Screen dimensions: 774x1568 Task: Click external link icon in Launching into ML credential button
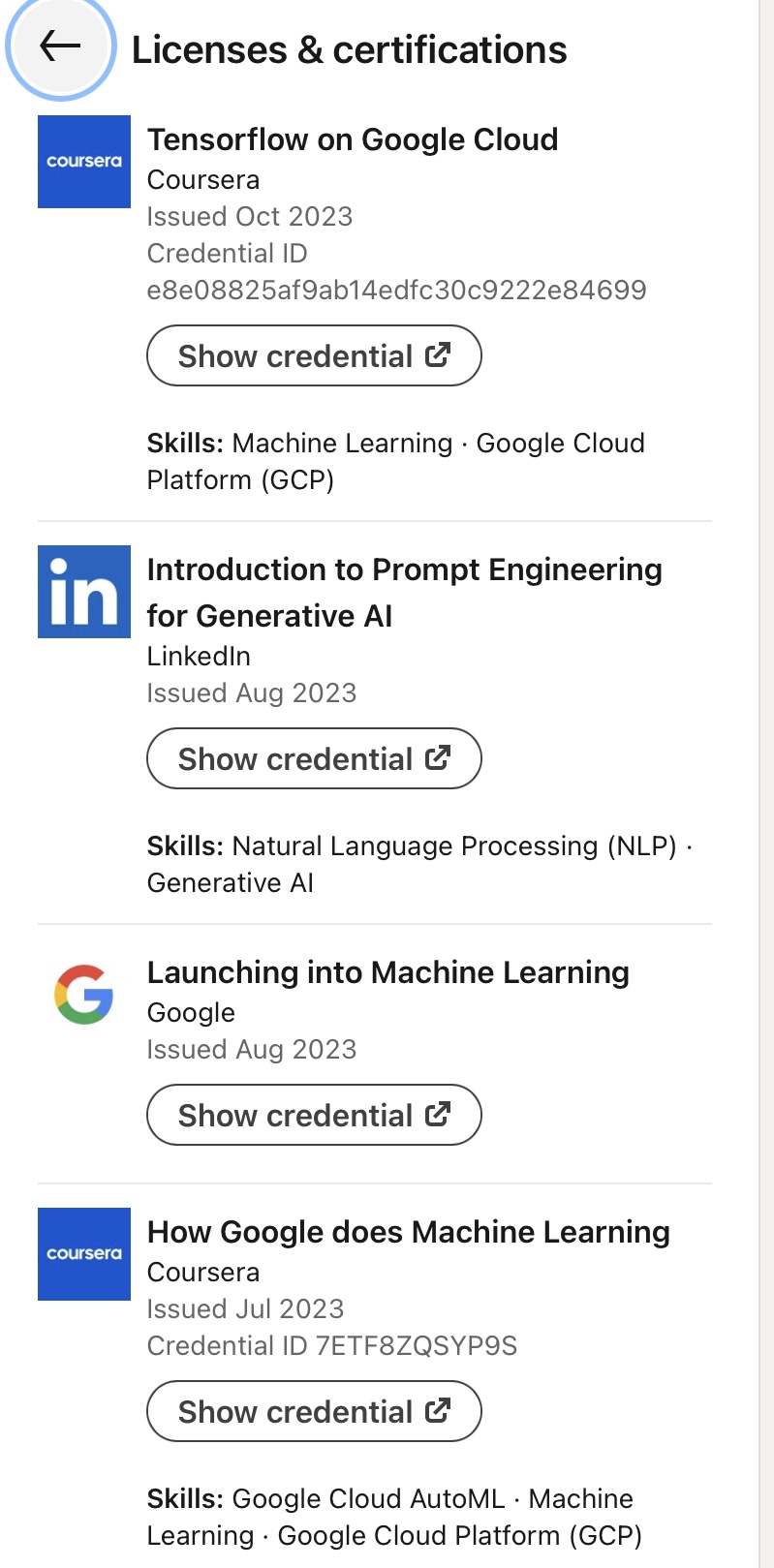point(438,1115)
